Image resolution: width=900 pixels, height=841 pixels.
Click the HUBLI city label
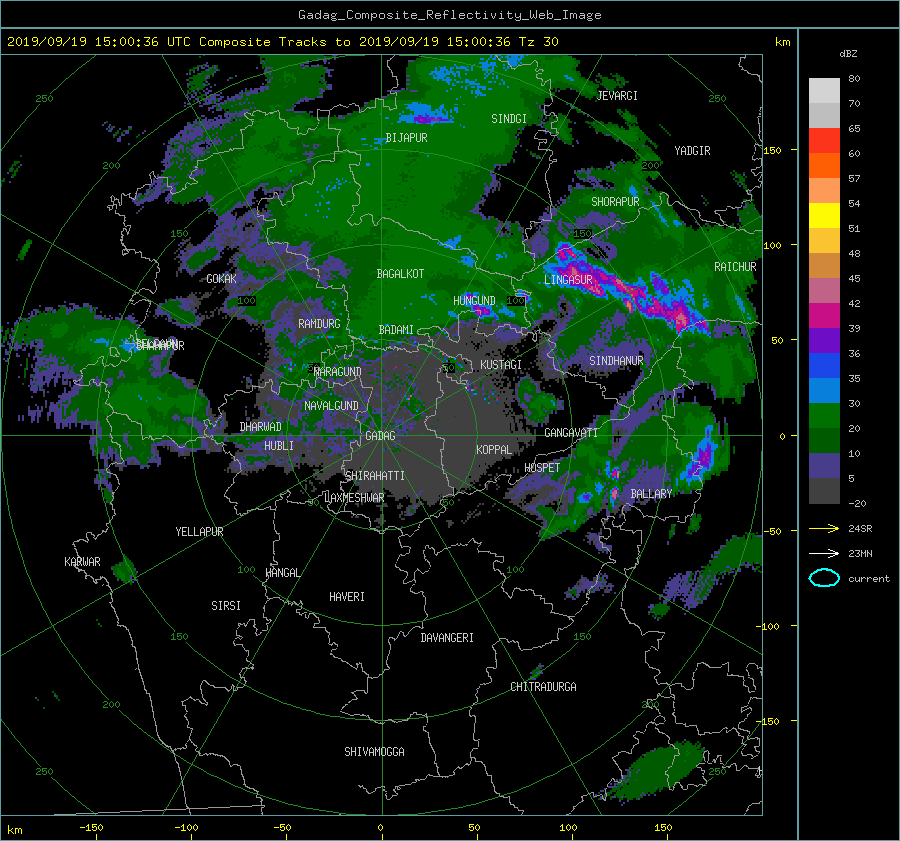279,445
